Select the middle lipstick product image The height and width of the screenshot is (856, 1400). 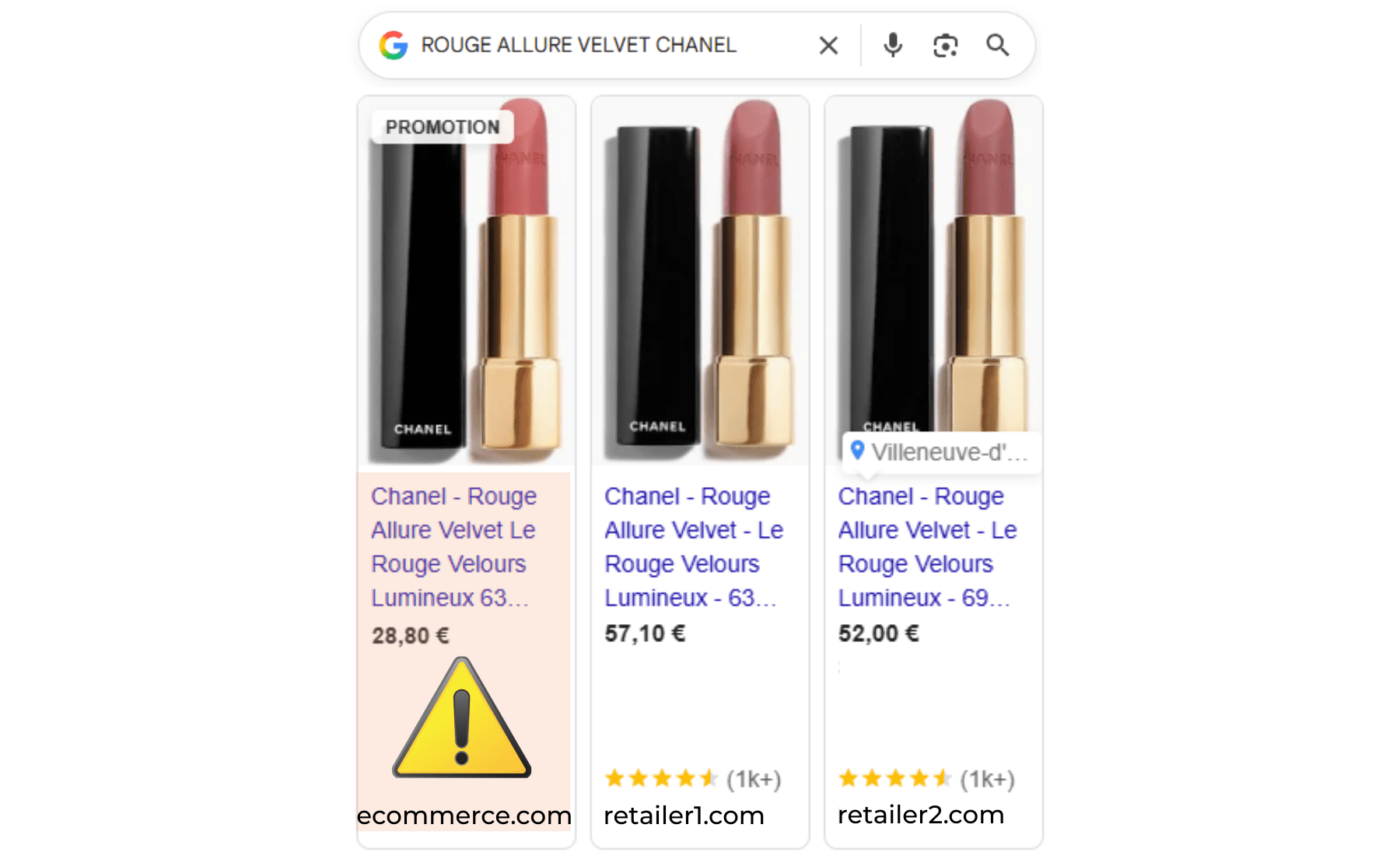700,282
